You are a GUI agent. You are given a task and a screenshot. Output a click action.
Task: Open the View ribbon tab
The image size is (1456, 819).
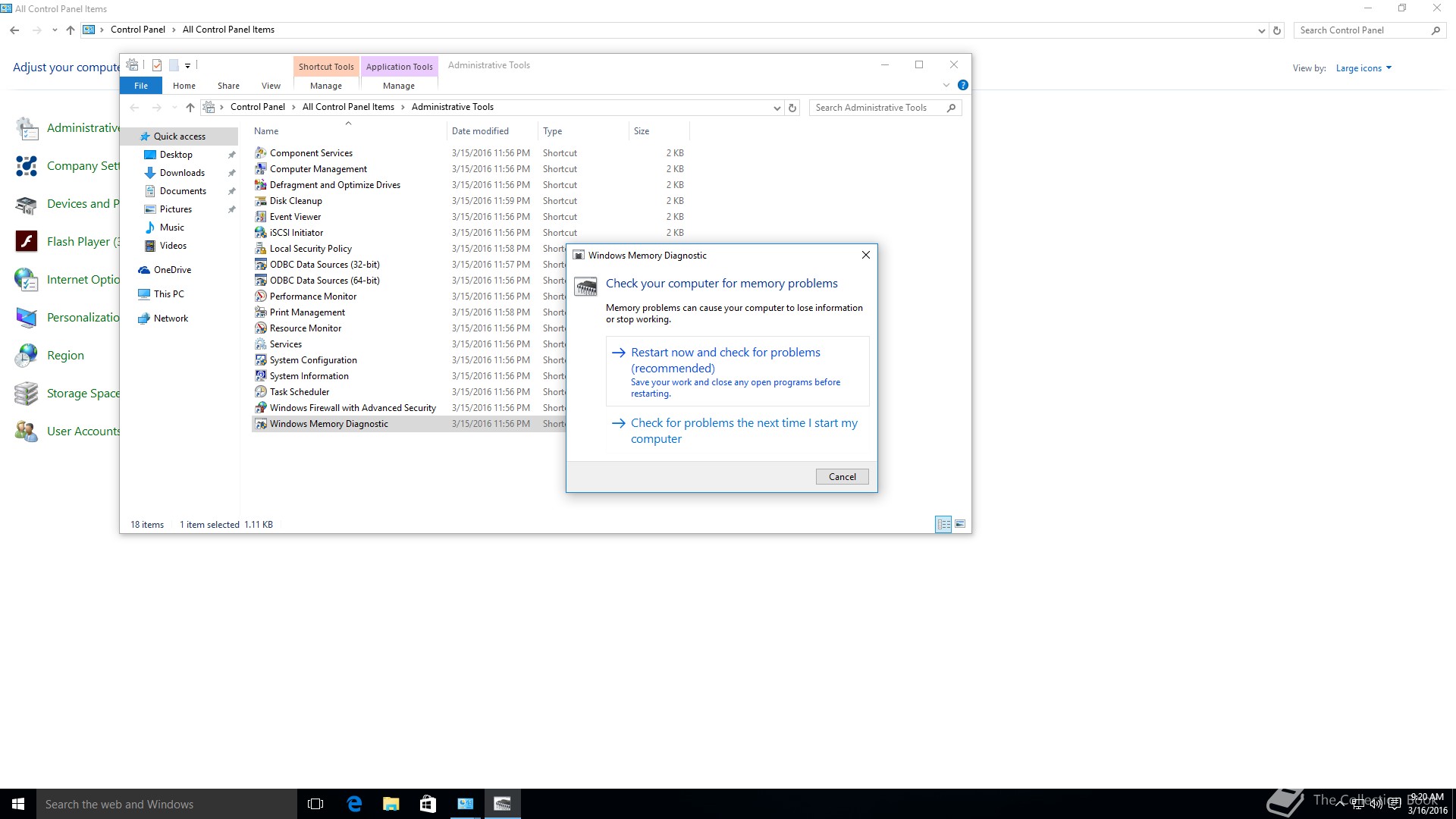point(271,86)
